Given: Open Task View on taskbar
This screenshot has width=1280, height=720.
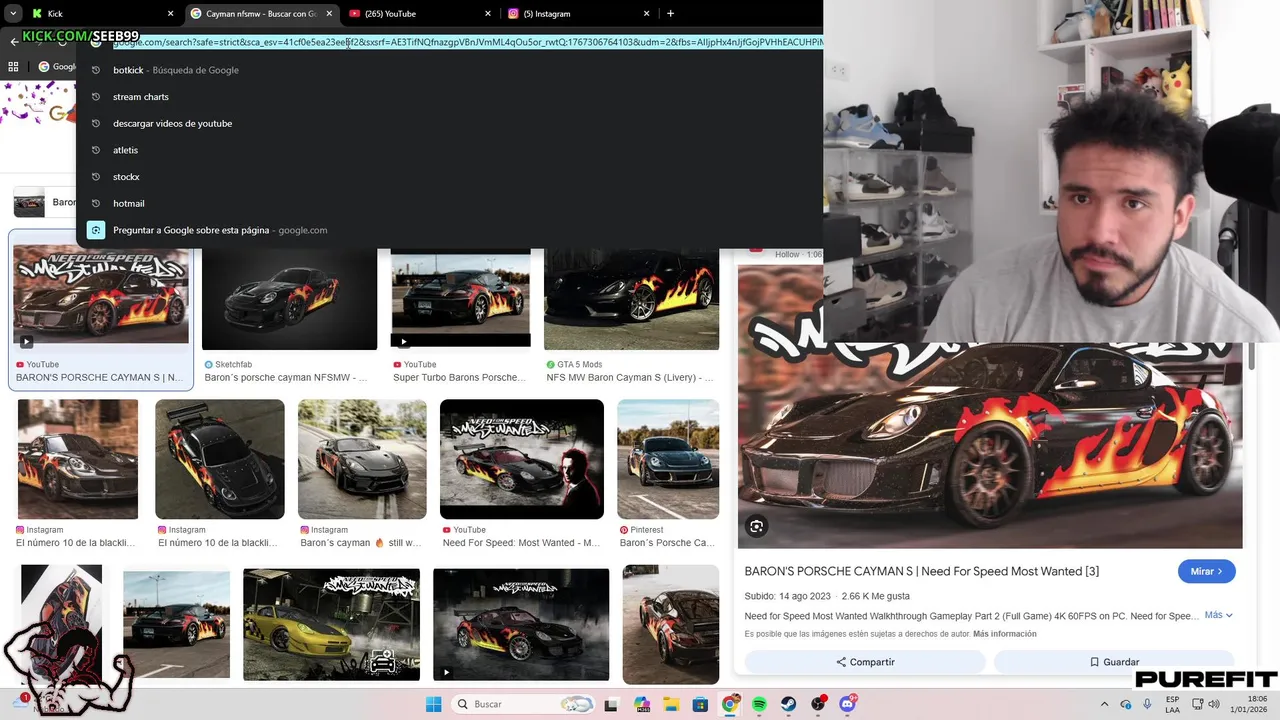Looking at the screenshot, I should pos(612,704).
